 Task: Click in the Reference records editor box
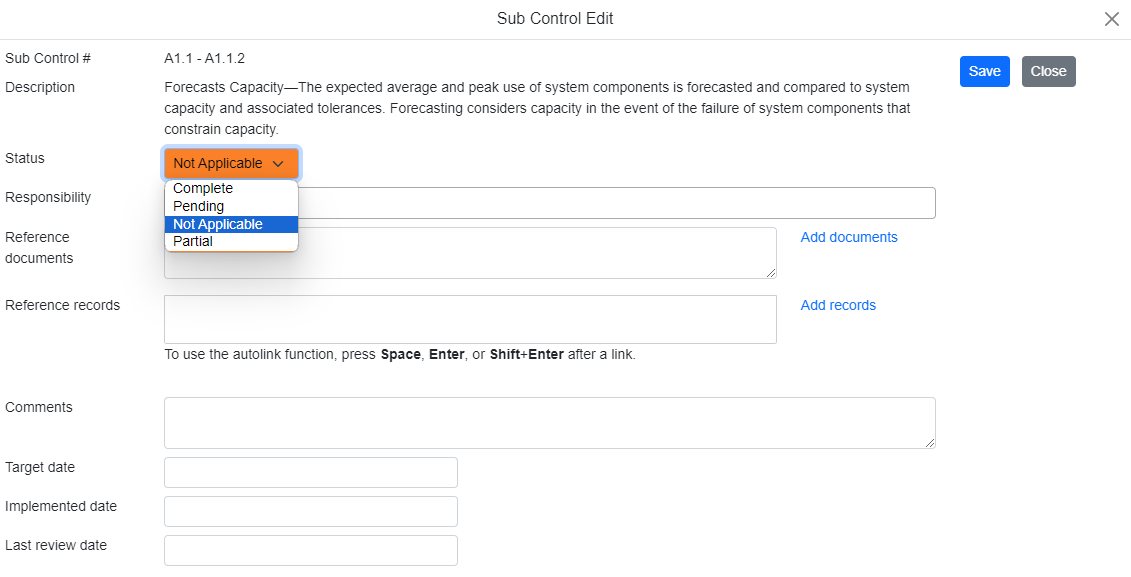[x=470, y=319]
